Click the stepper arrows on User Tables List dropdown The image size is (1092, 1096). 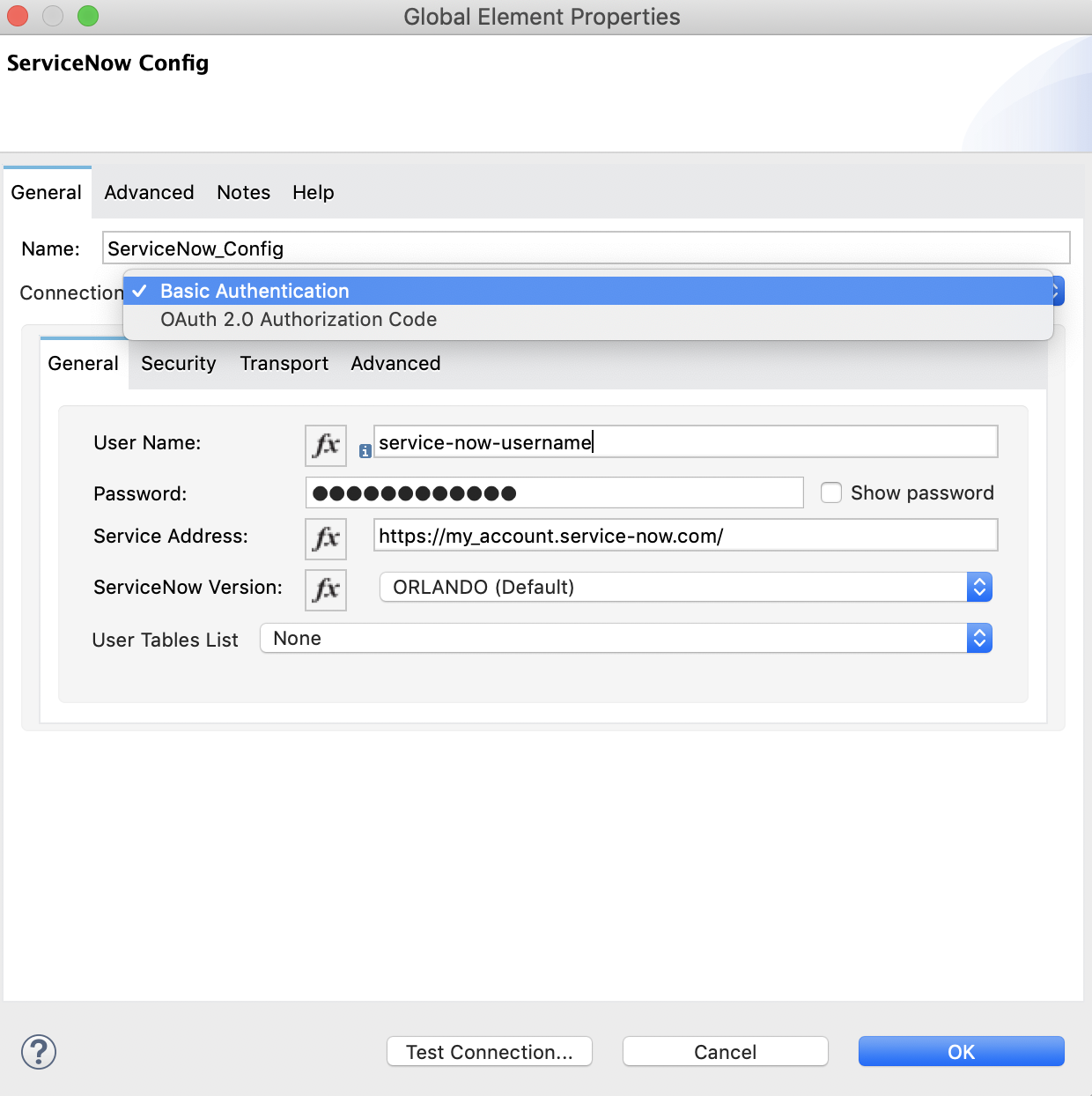pos(978,638)
